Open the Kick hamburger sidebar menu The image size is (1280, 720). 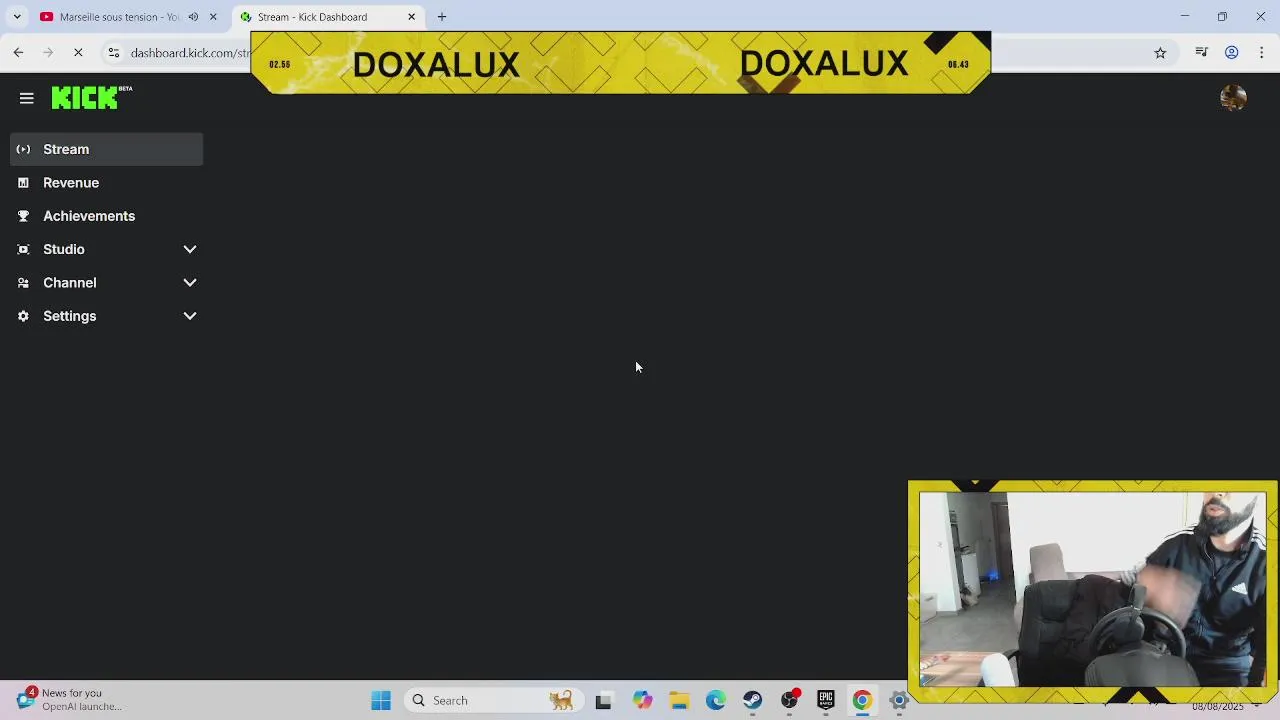pyautogui.click(x=26, y=98)
